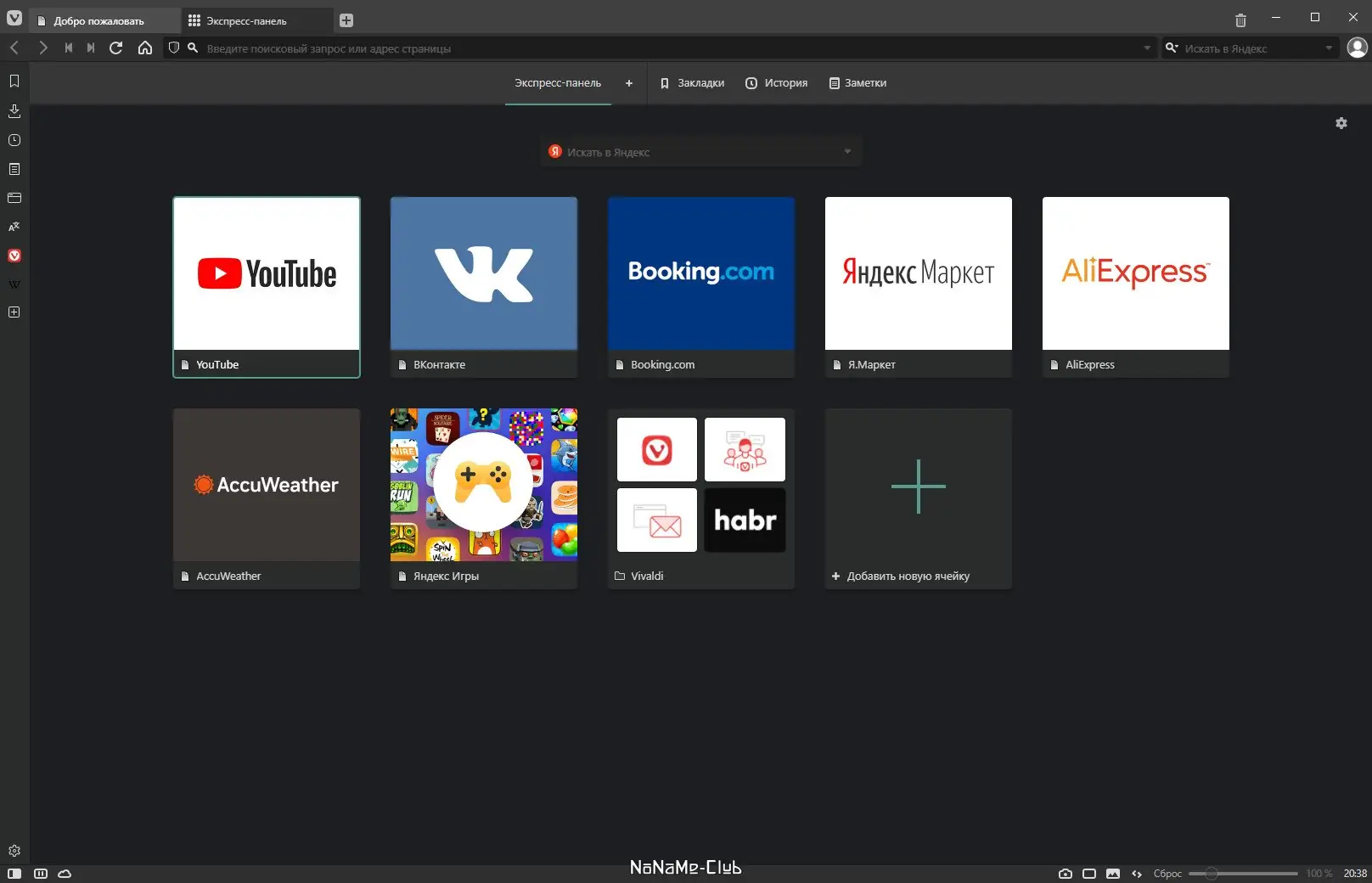Expand the start page Yandex search dropdown
This screenshot has width=1372, height=883.
[x=847, y=152]
